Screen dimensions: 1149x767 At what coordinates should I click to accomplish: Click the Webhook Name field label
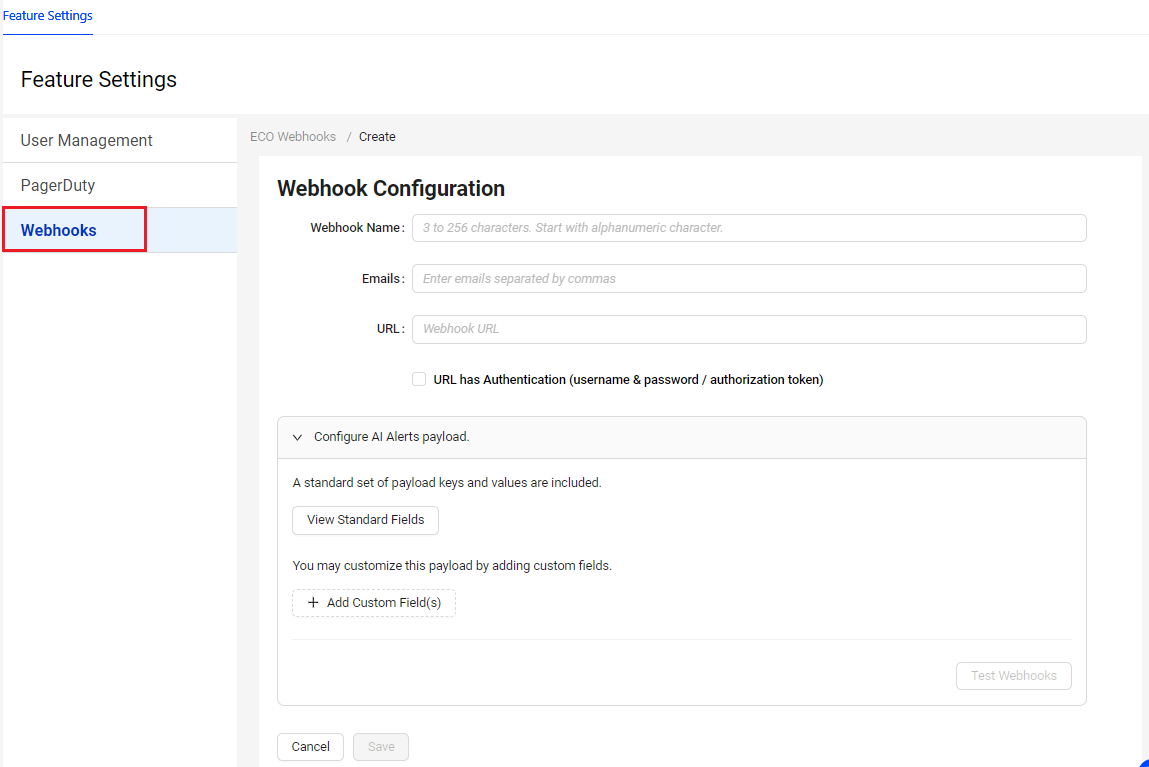(355, 228)
